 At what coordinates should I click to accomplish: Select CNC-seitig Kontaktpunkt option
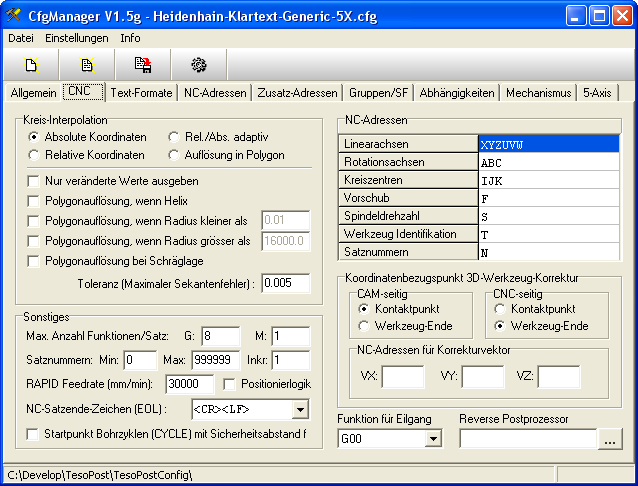coord(499,309)
